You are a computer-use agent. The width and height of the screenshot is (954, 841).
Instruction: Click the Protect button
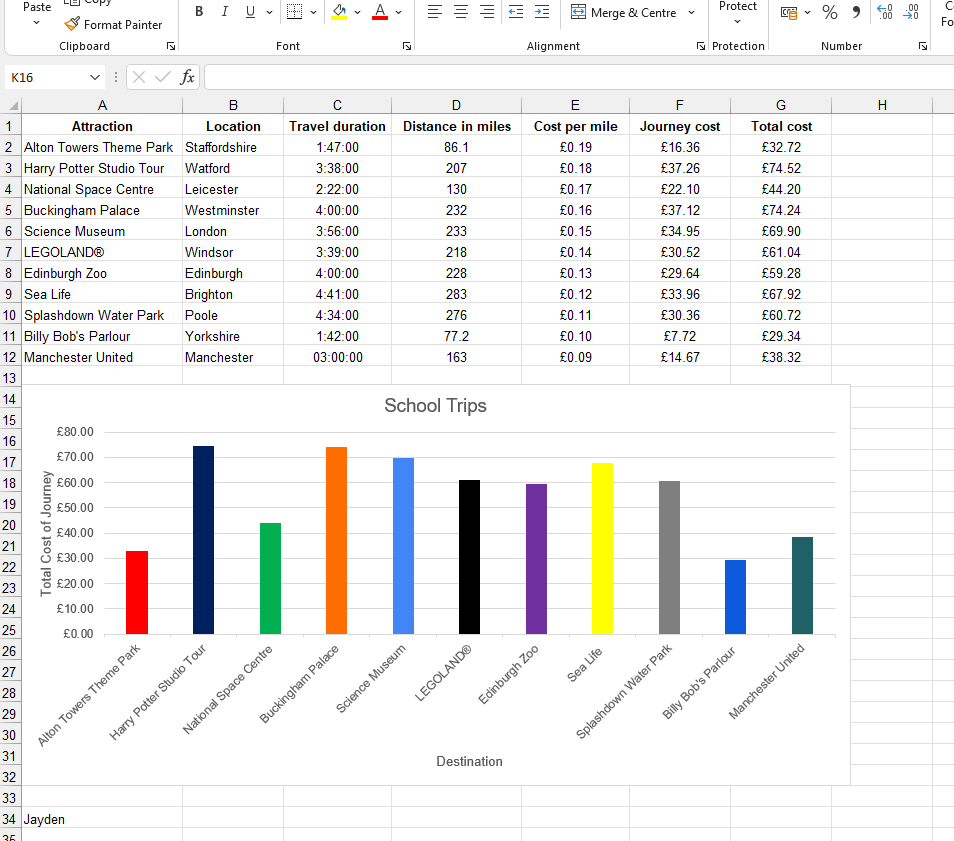pos(737,7)
